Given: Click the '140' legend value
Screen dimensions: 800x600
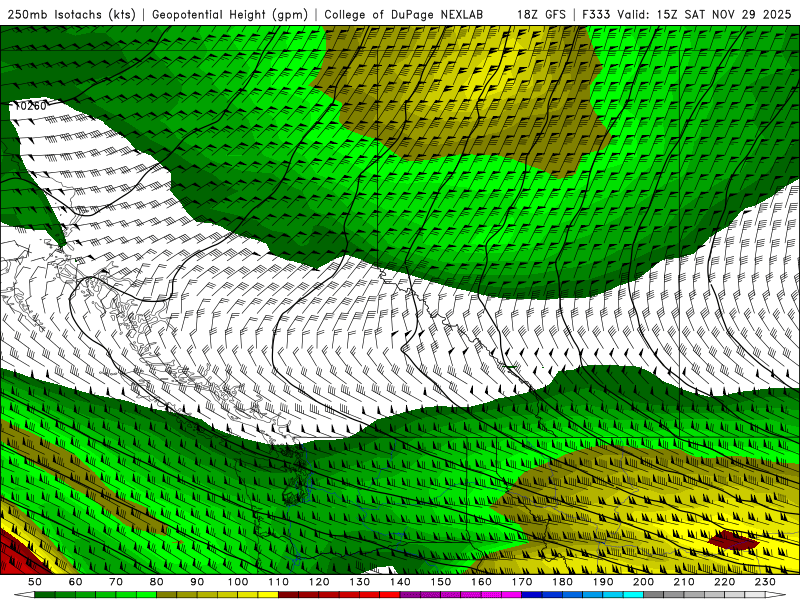Looking at the screenshot, I should [400, 582].
